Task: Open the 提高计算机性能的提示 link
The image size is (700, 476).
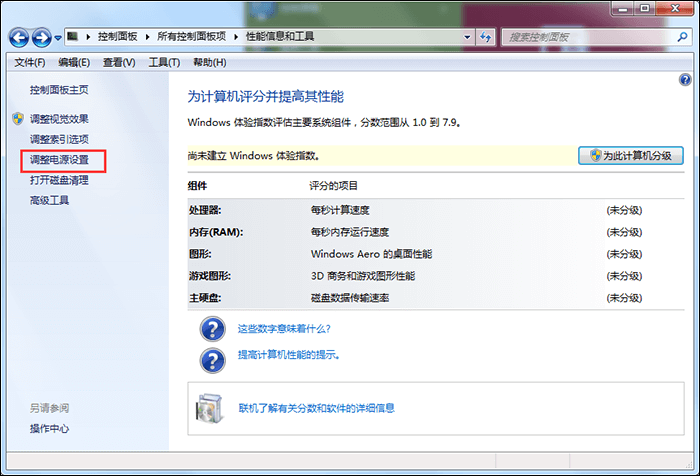Action: [288, 355]
